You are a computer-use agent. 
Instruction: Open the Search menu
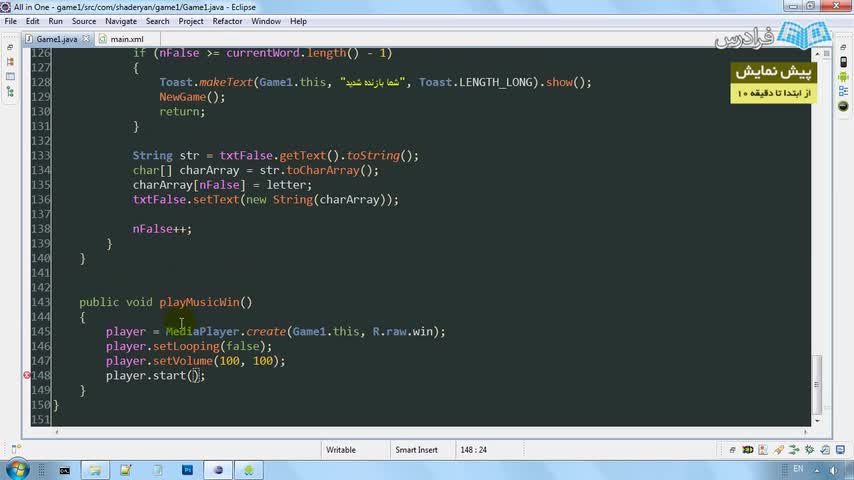157,21
